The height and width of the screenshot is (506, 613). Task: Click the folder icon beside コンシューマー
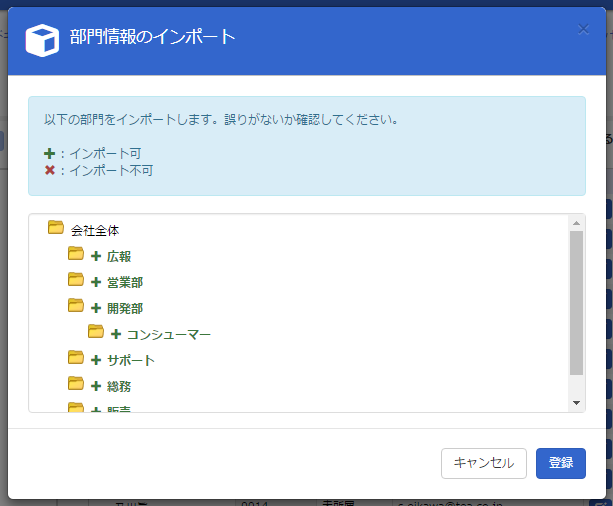(x=96, y=333)
